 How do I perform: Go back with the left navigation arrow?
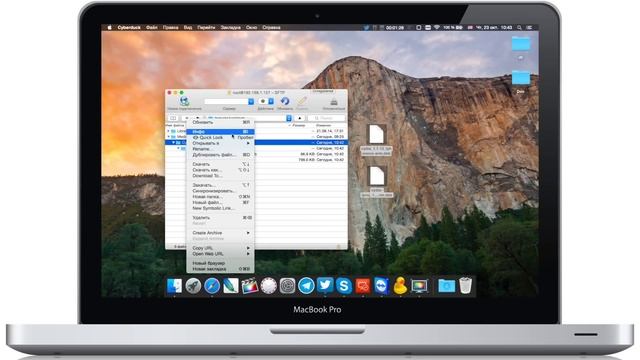click(x=187, y=118)
